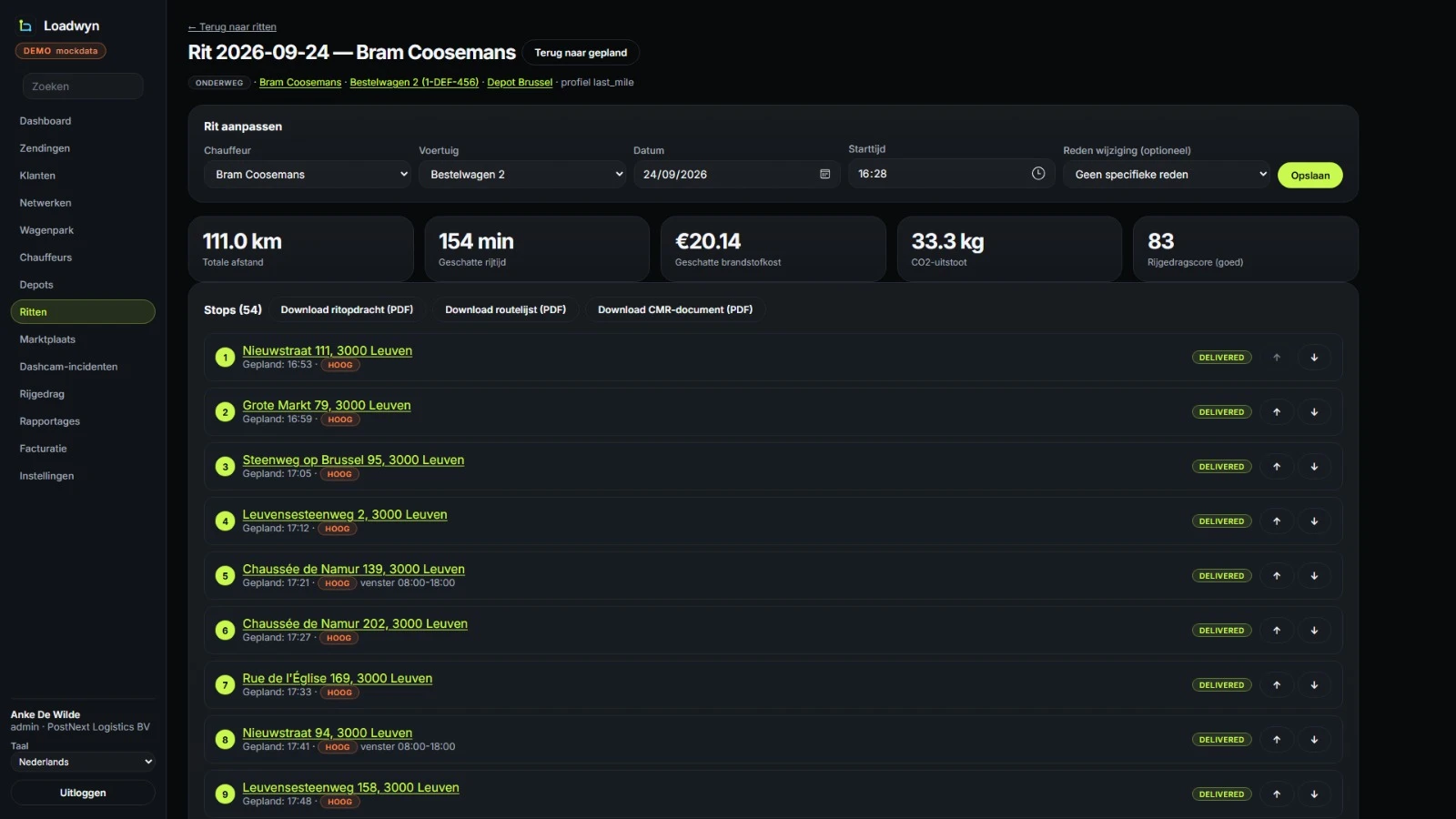The image size is (1456, 819).
Task: Focus the Zoeken search field
Action: (x=83, y=86)
